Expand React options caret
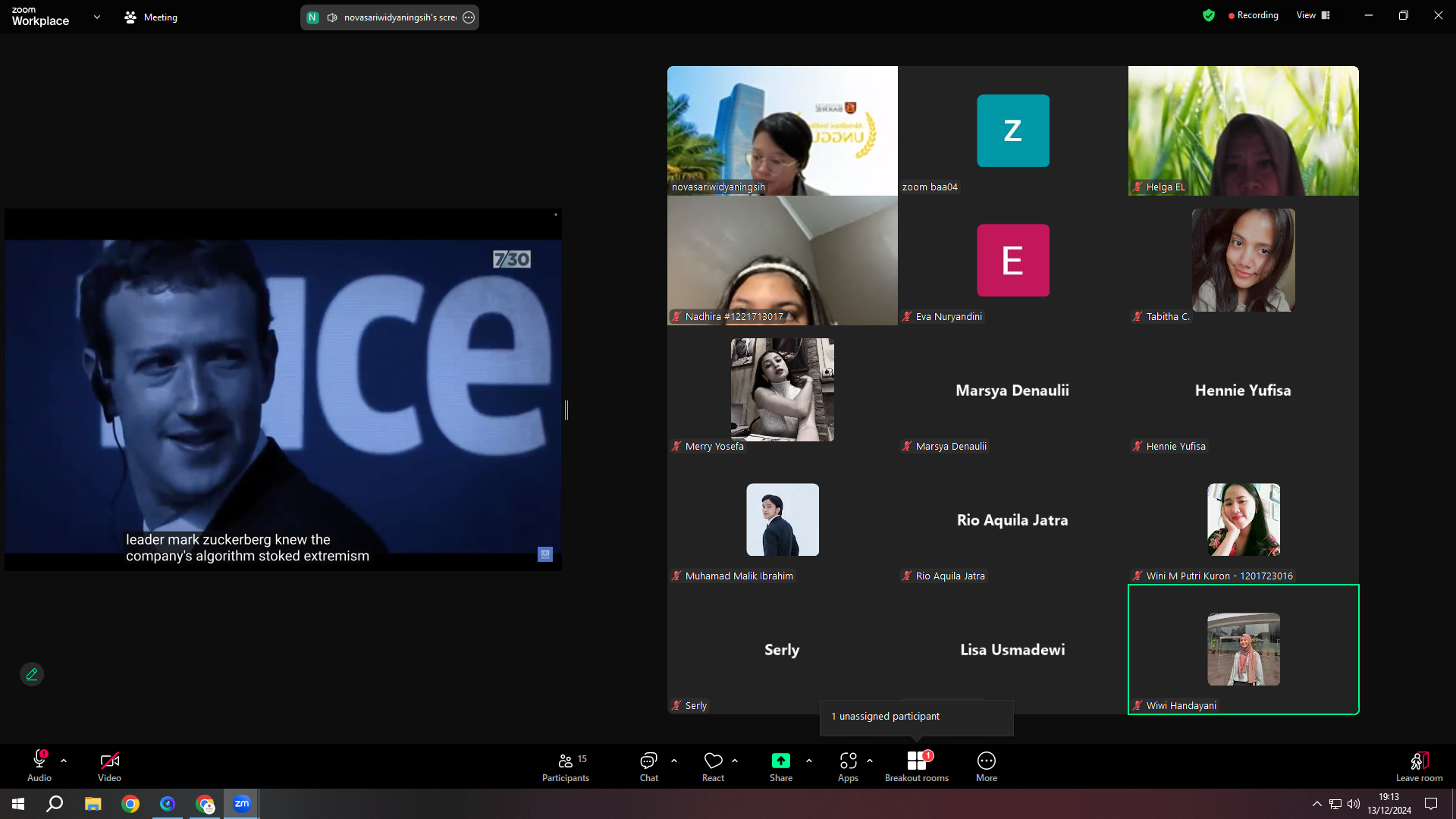This screenshot has height=819, width=1456. pyautogui.click(x=735, y=761)
